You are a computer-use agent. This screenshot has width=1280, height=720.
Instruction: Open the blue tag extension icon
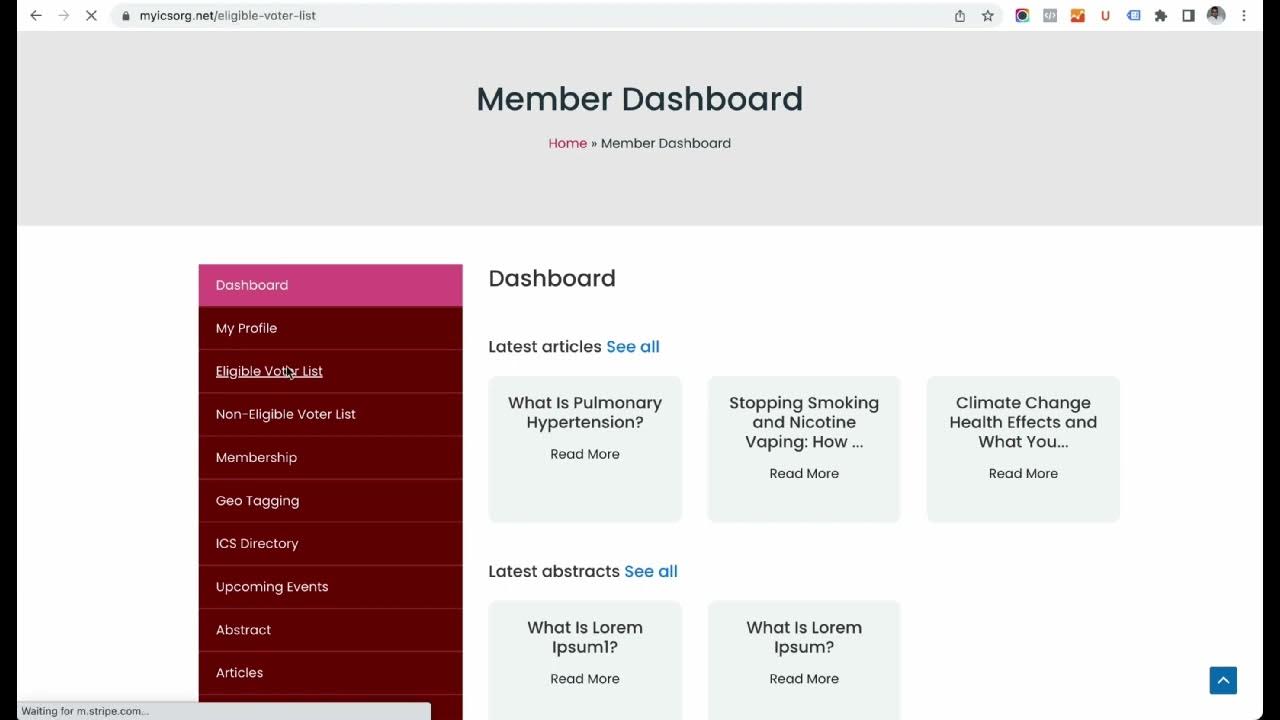[x=1133, y=16]
